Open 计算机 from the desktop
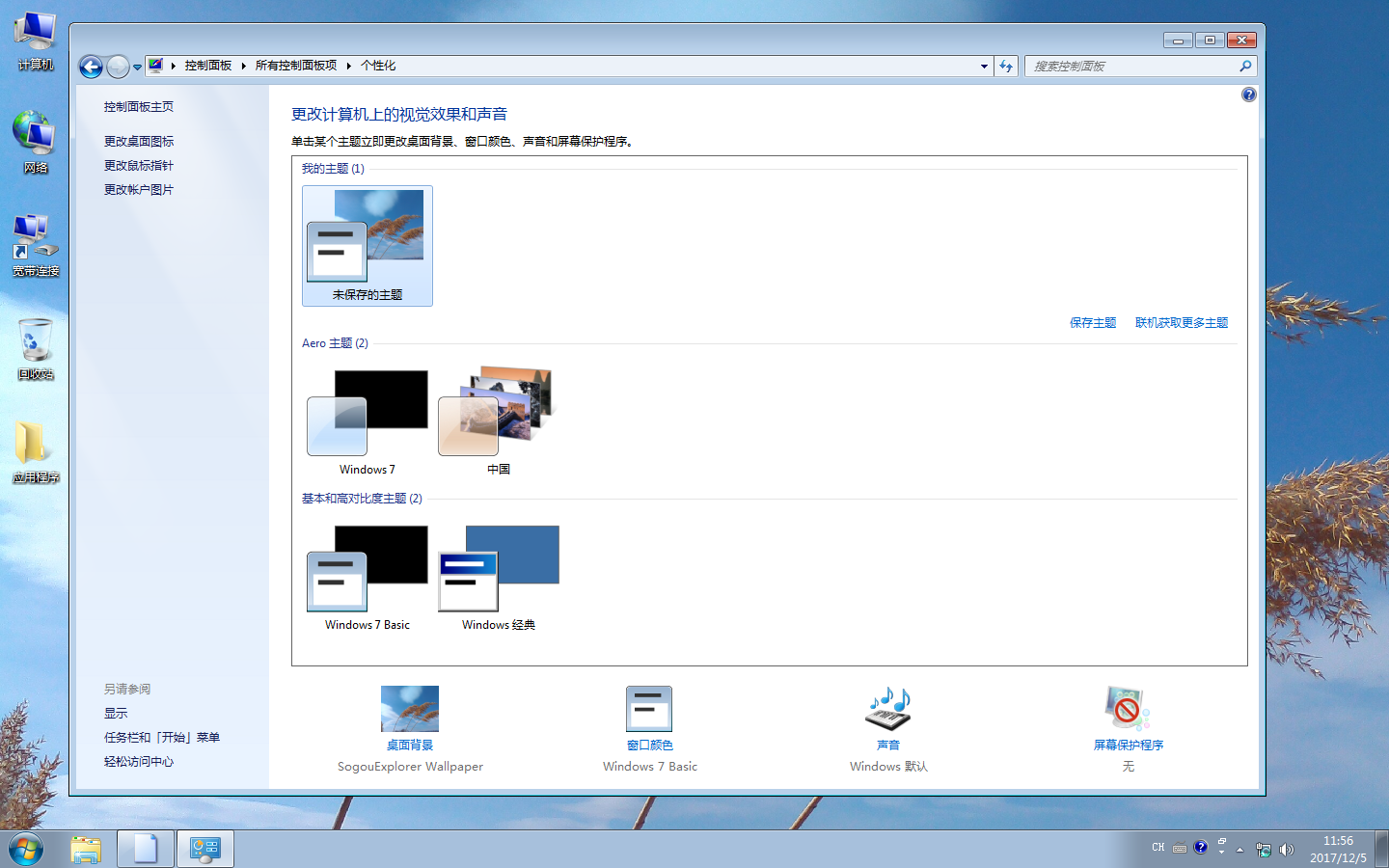The width and height of the screenshot is (1389, 868). (x=35, y=34)
